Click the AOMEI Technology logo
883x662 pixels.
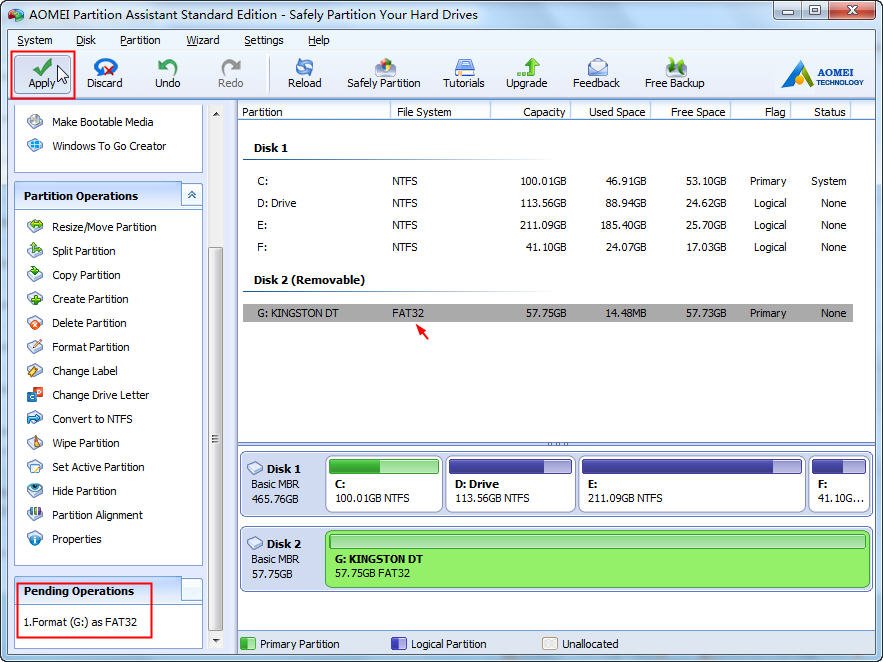click(822, 75)
